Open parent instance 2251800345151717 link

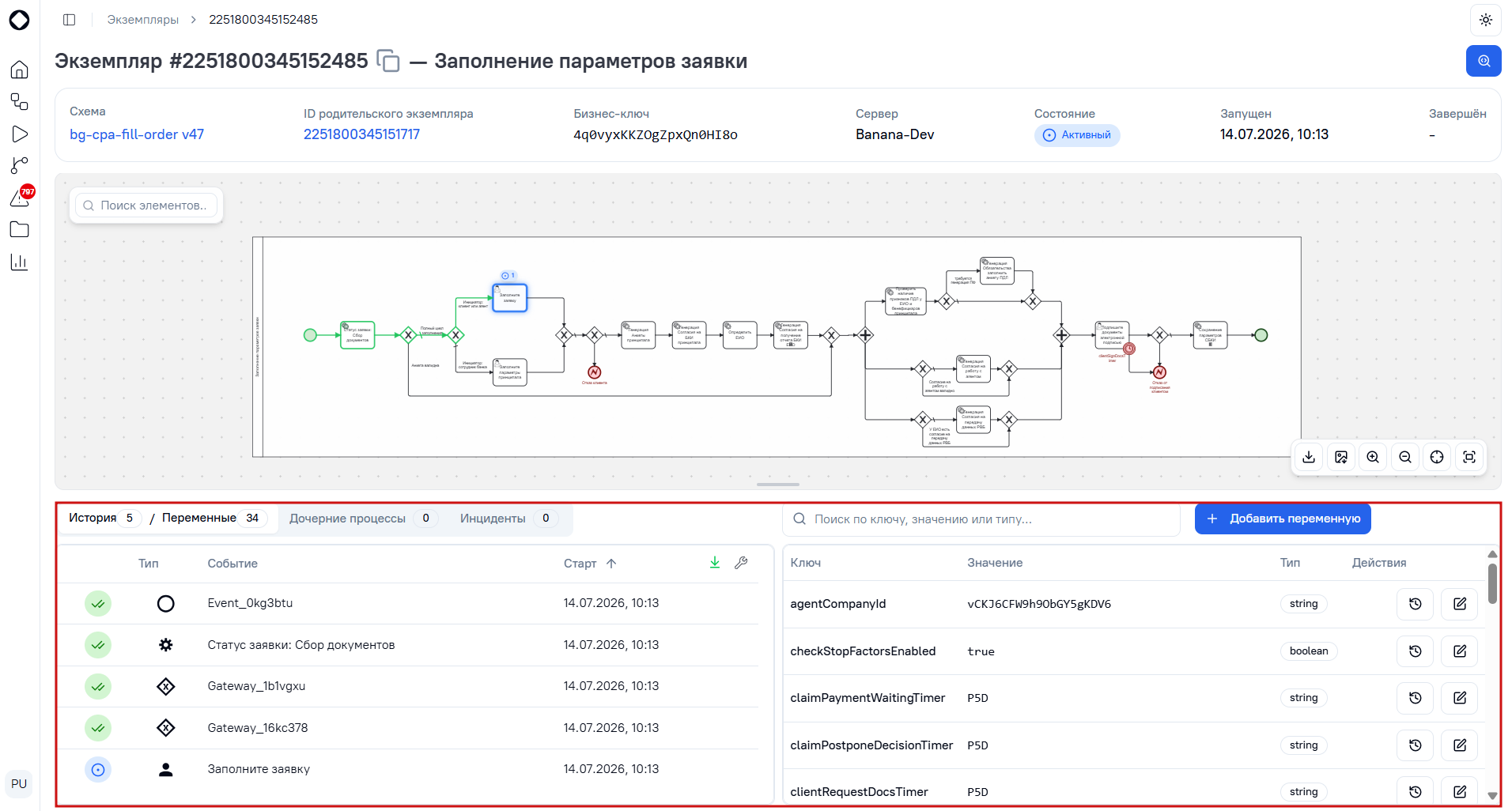tap(361, 134)
